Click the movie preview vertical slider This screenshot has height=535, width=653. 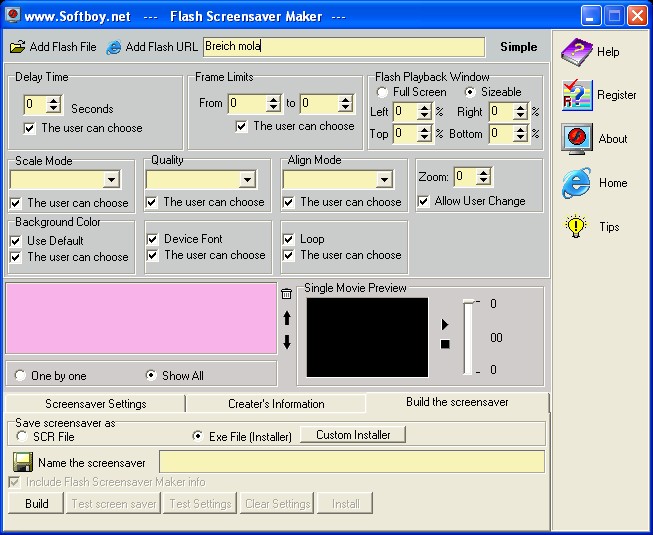coord(469,337)
